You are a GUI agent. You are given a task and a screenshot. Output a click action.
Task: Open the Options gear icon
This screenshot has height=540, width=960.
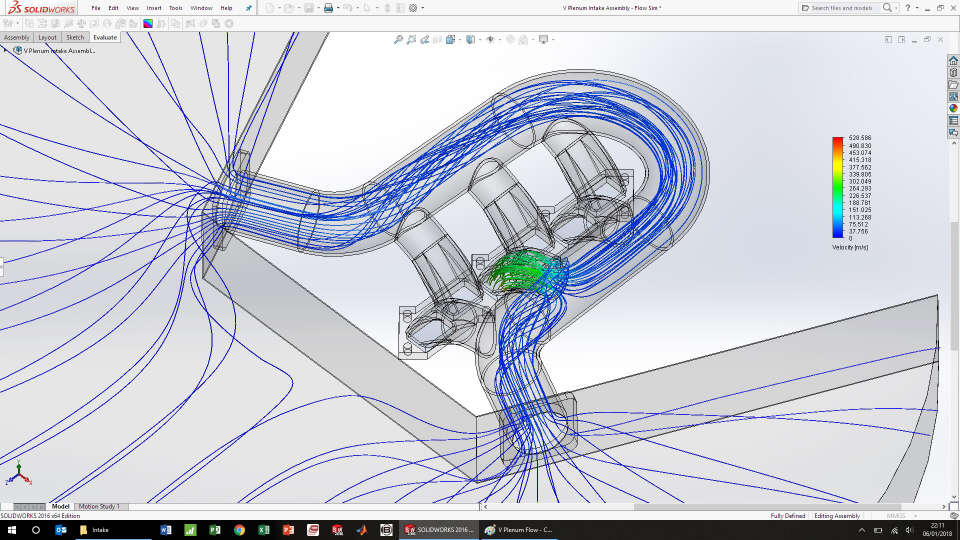413,8
